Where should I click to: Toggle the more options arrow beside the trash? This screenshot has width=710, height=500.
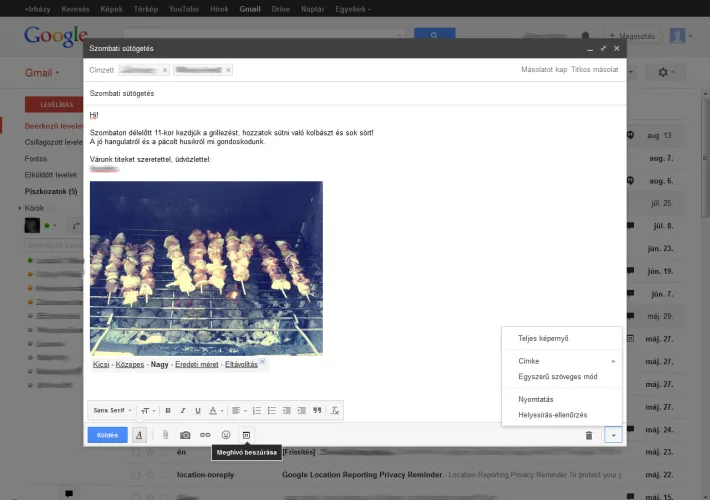[613, 435]
